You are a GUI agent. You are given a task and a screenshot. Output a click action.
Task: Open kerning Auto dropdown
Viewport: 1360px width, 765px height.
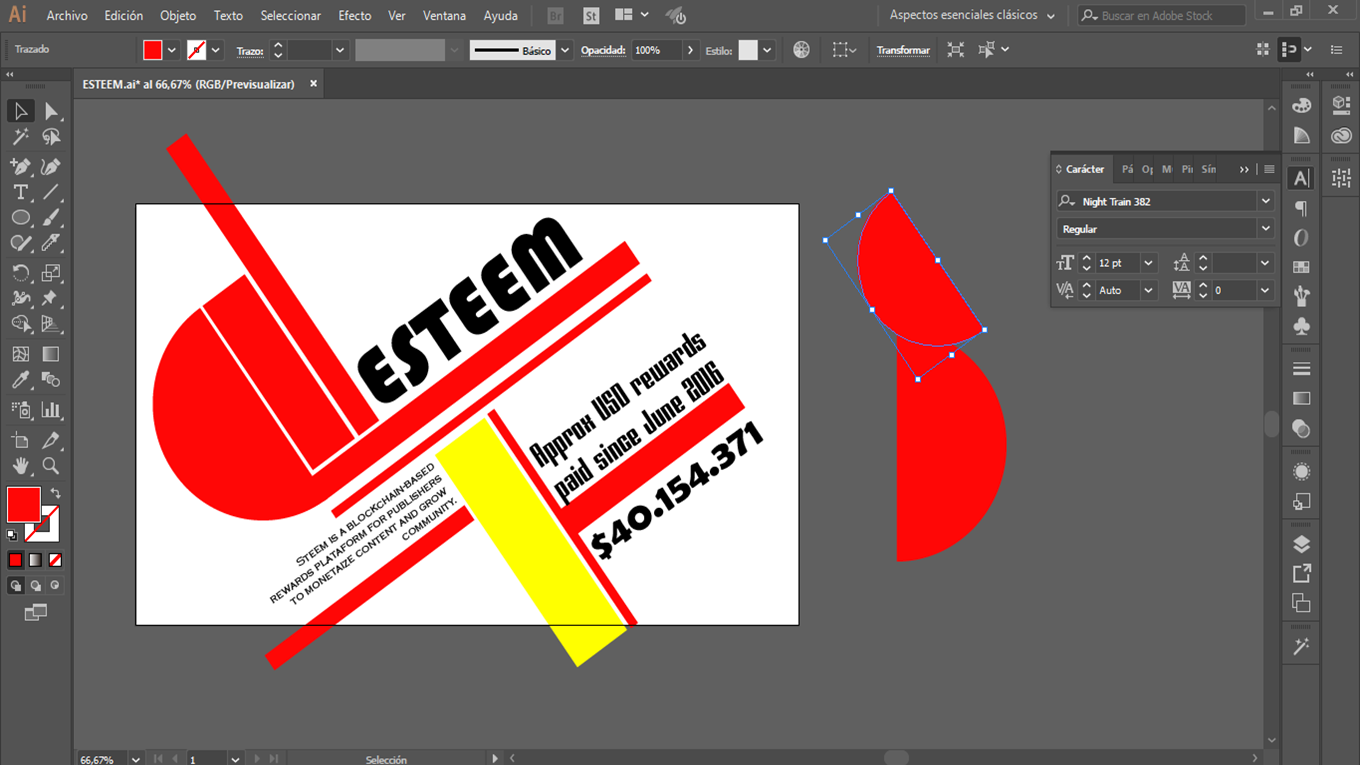[x=1148, y=290]
